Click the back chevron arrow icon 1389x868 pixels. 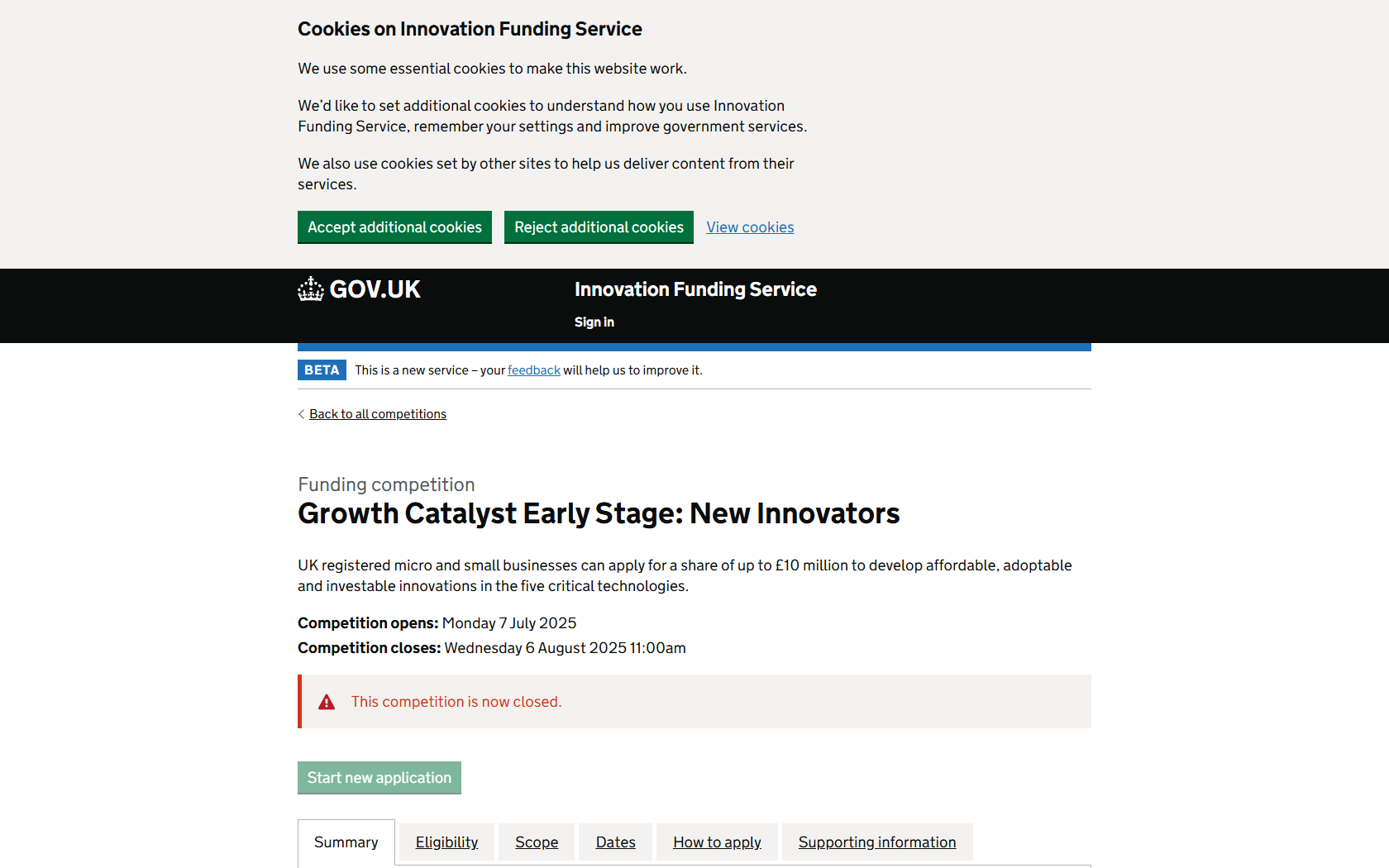point(301,414)
